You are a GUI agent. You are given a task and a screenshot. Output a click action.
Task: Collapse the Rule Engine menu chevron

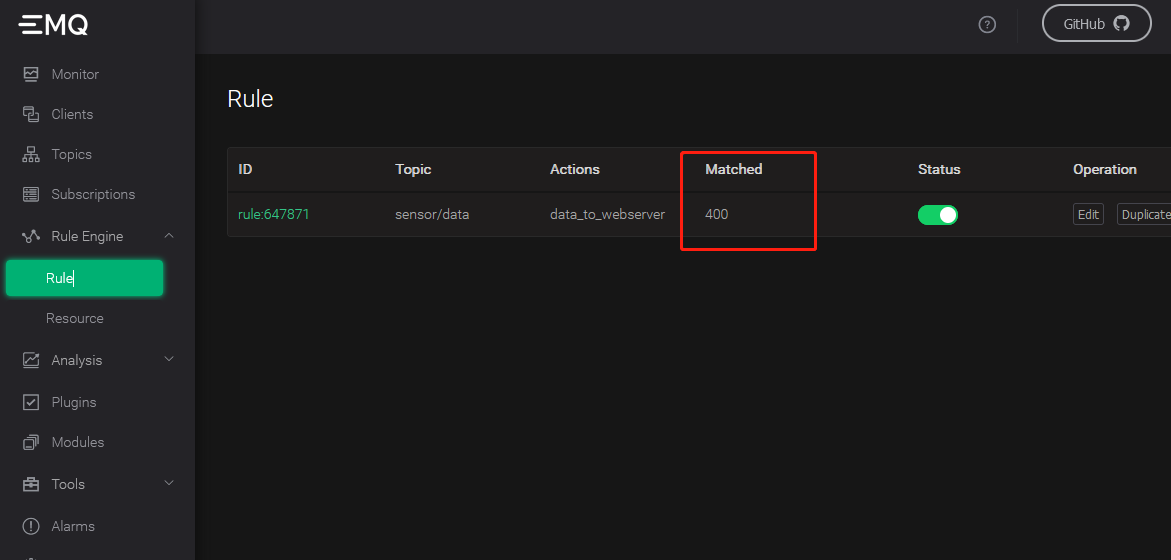click(169, 236)
